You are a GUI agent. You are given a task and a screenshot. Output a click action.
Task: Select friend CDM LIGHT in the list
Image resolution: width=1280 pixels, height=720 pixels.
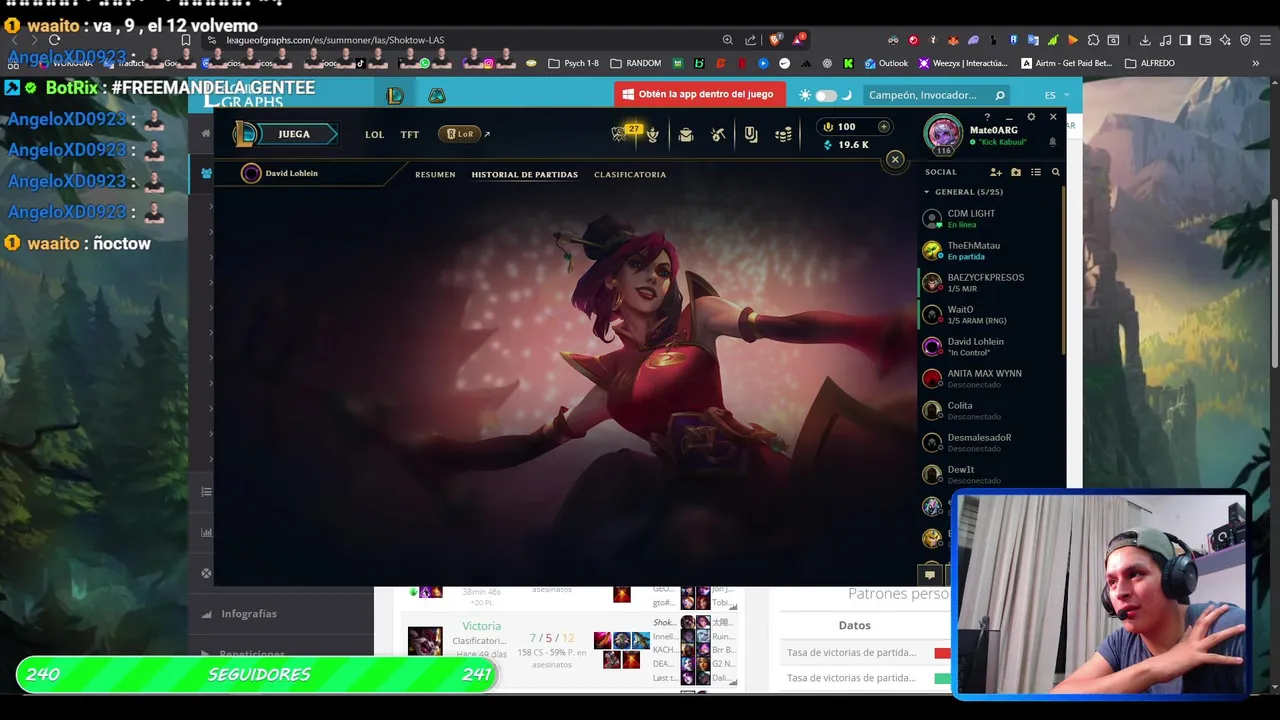990,218
